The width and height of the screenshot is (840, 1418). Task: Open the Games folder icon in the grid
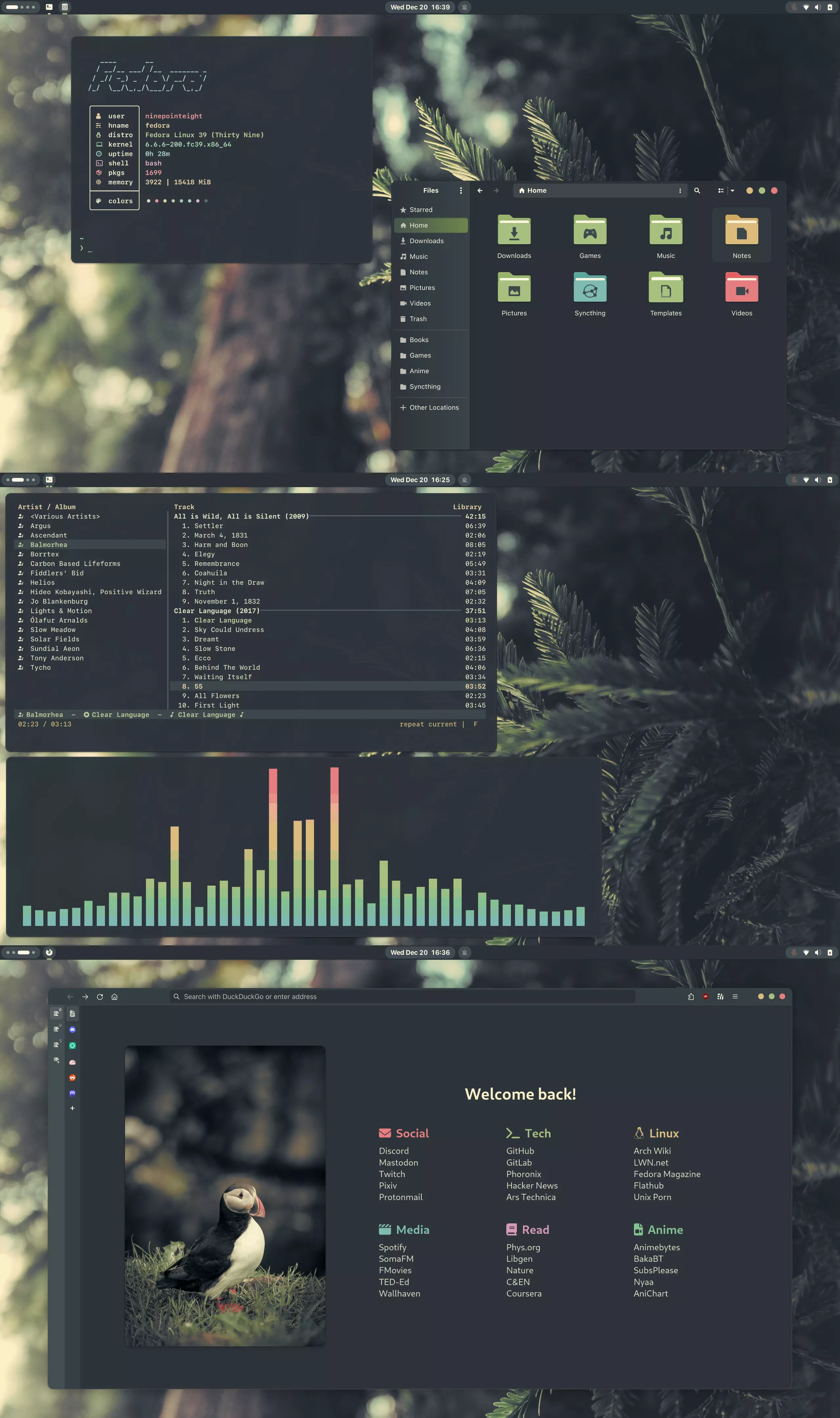pyautogui.click(x=590, y=230)
